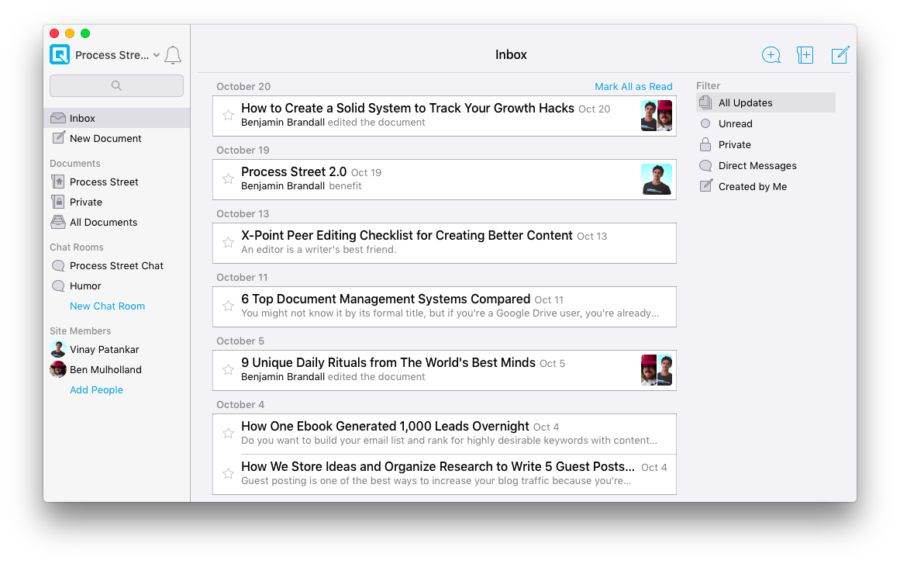Click the new chat plus bubble icon

771,55
